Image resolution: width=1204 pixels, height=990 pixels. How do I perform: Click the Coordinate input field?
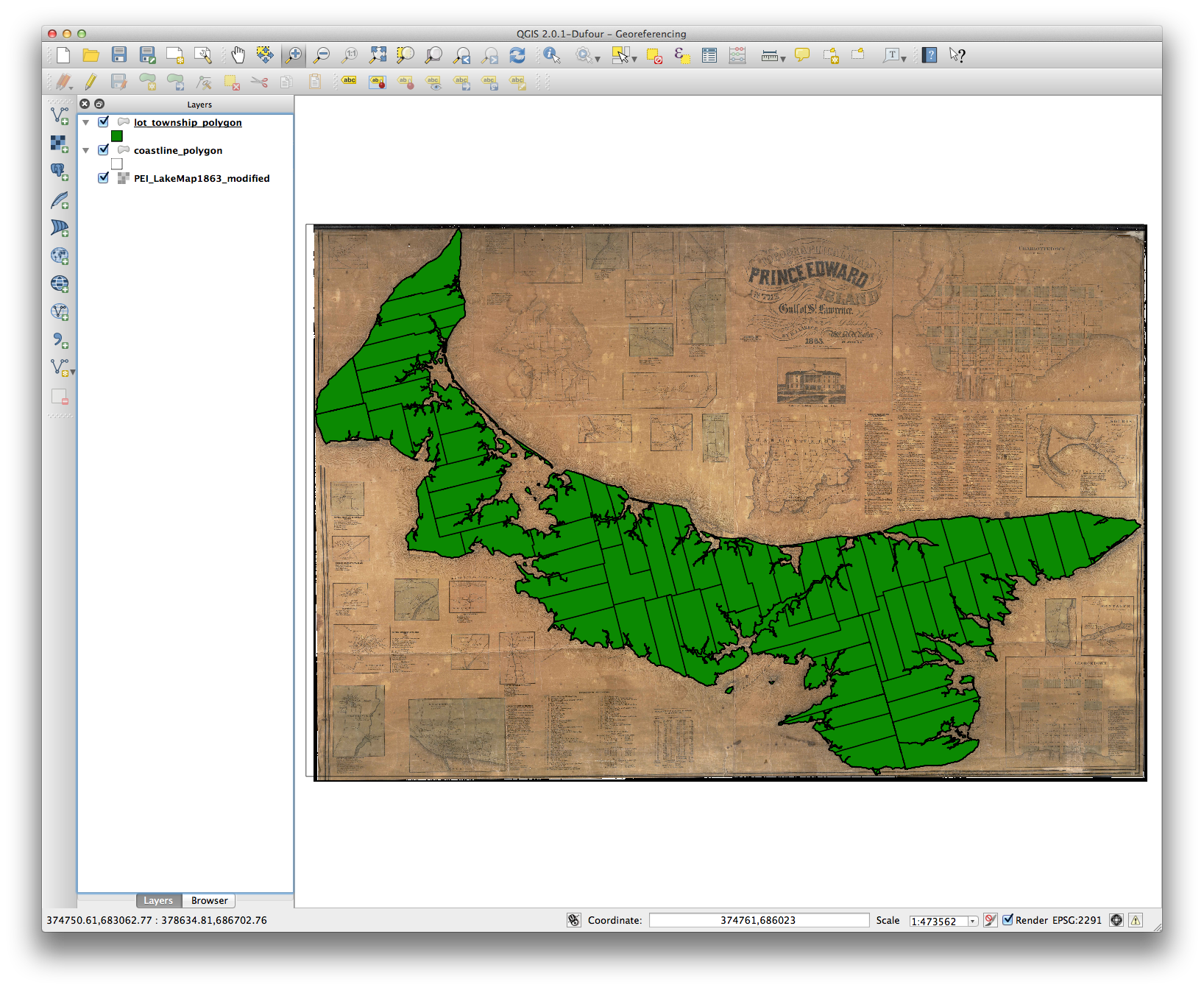point(758,920)
